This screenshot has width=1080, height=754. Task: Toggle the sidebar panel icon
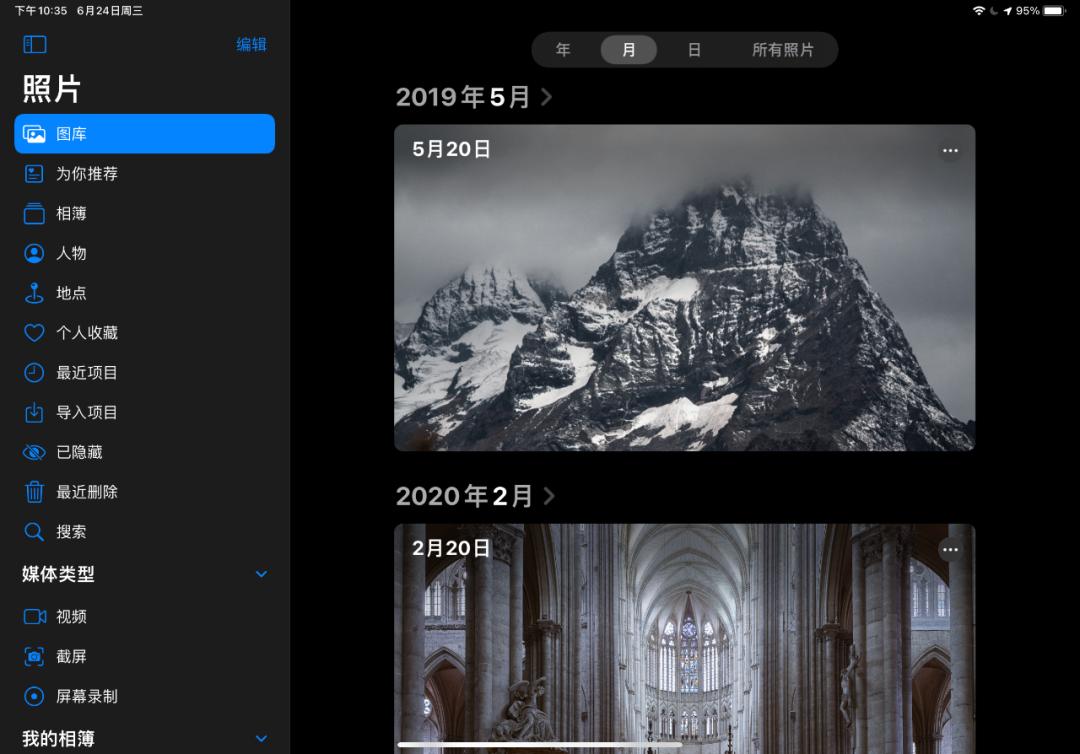(35, 45)
